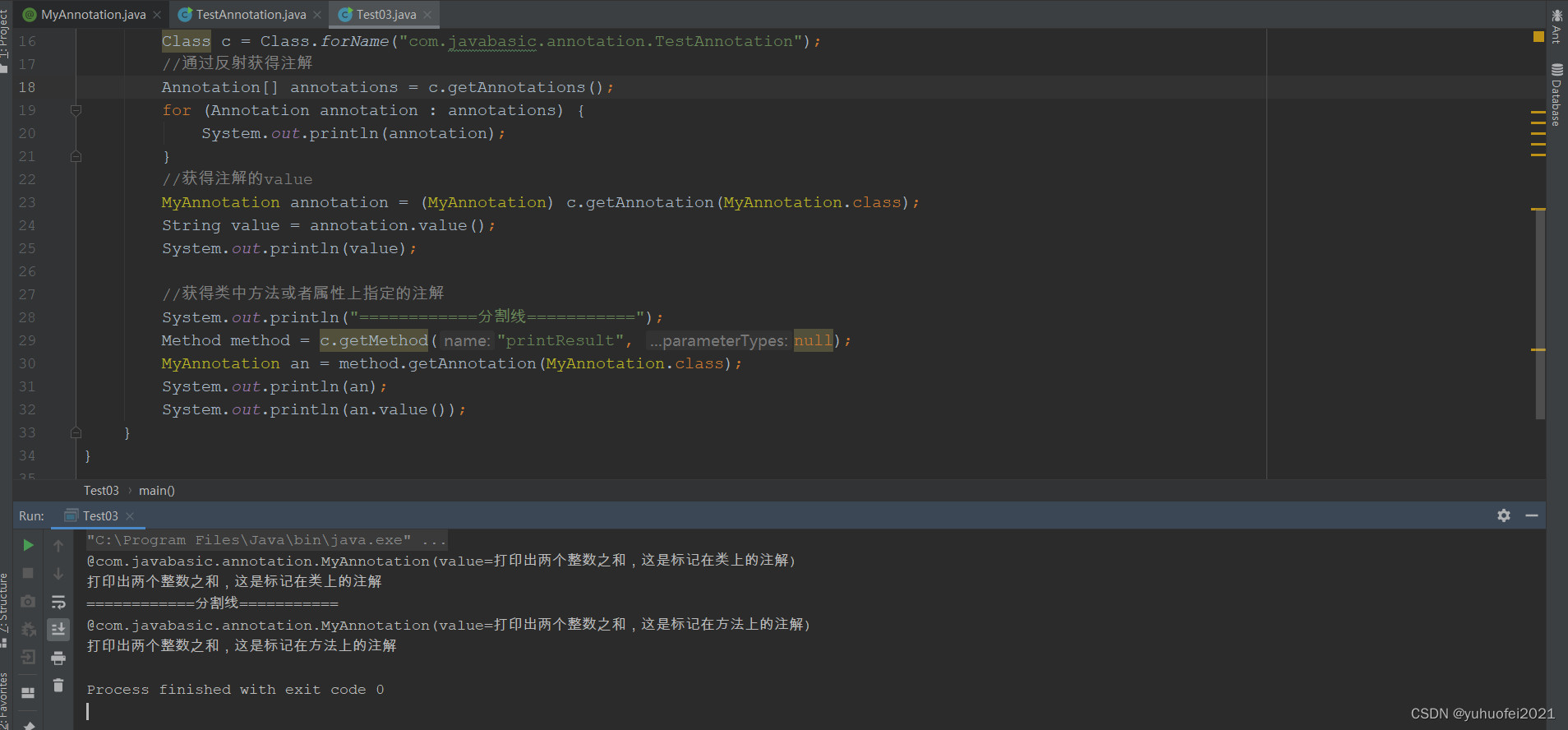Close the Test03.java tab
The width and height of the screenshot is (1568, 730).
point(427,15)
